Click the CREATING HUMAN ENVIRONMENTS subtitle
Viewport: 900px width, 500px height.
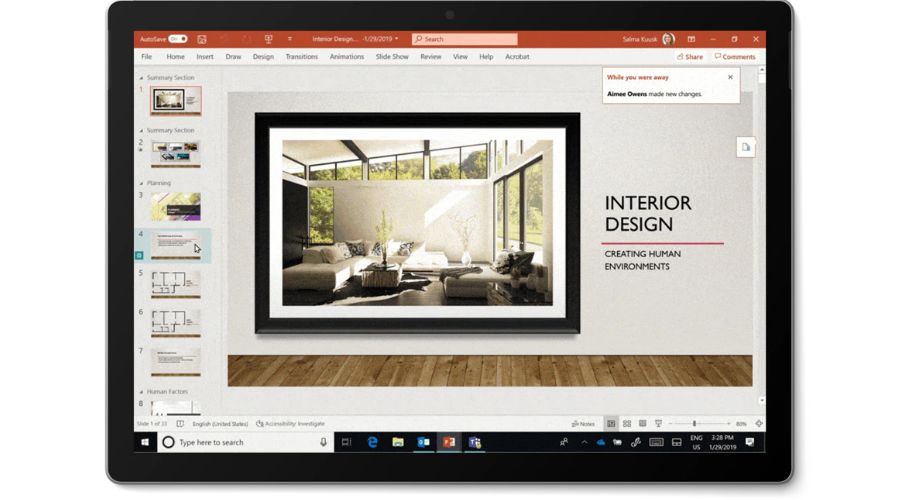[x=642, y=260]
